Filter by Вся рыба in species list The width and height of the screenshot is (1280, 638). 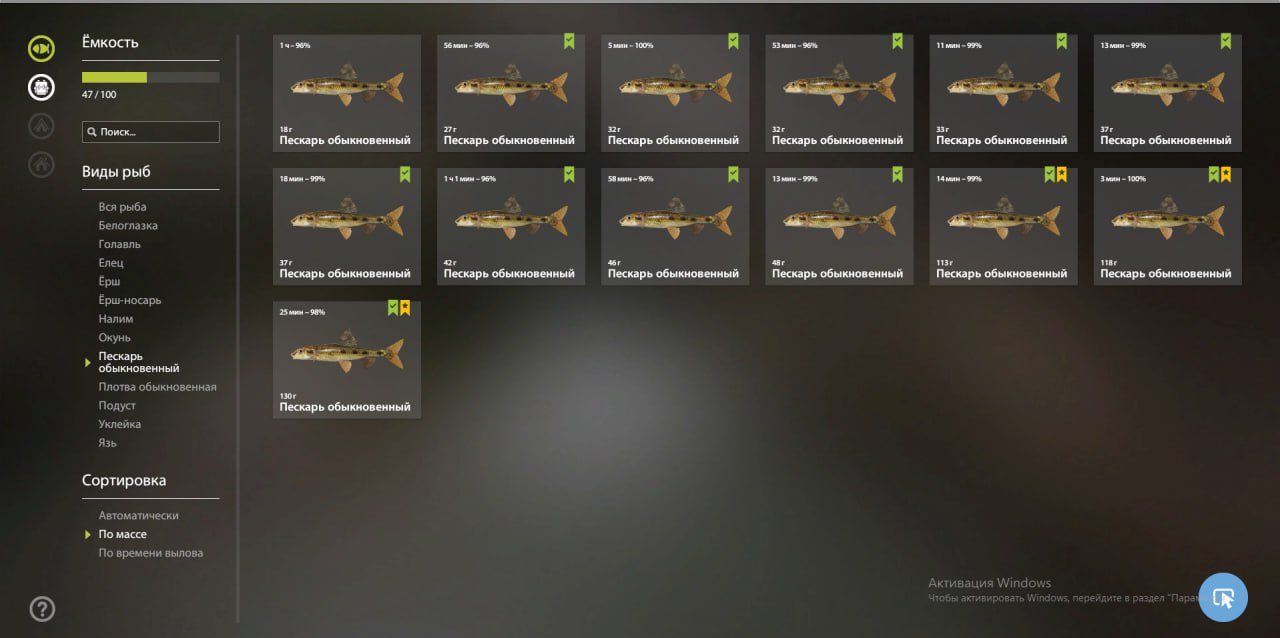point(122,207)
